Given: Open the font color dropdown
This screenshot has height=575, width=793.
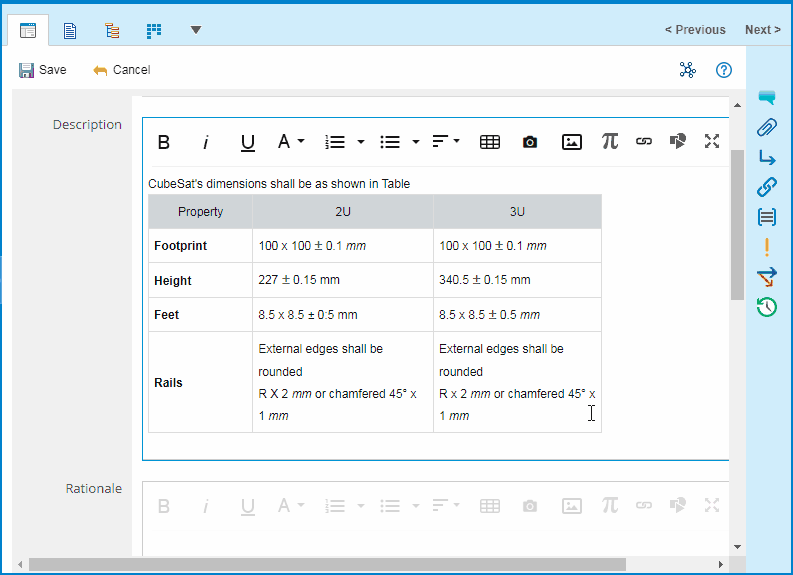Looking at the screenshot, I should (x=290, y=142).
